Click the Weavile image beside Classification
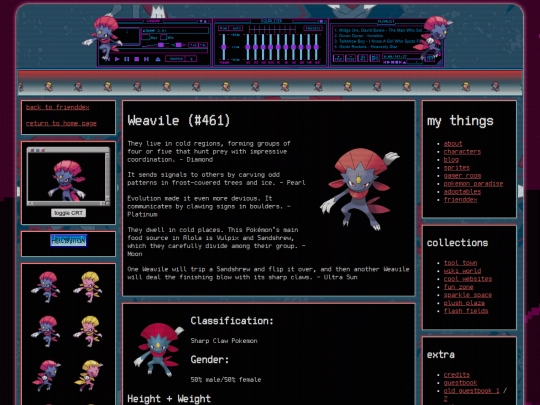540x405 pixels. coord(158,350)
